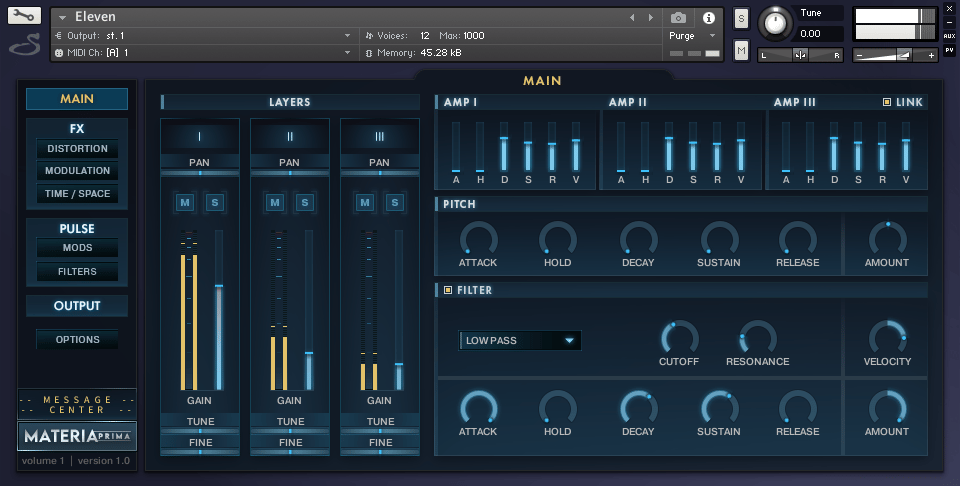The width and height of the screenshot is (960, 486).
Task: Toggle the FILTER enable checkbox
Action: pyautogui.click(x=448, y=290)
